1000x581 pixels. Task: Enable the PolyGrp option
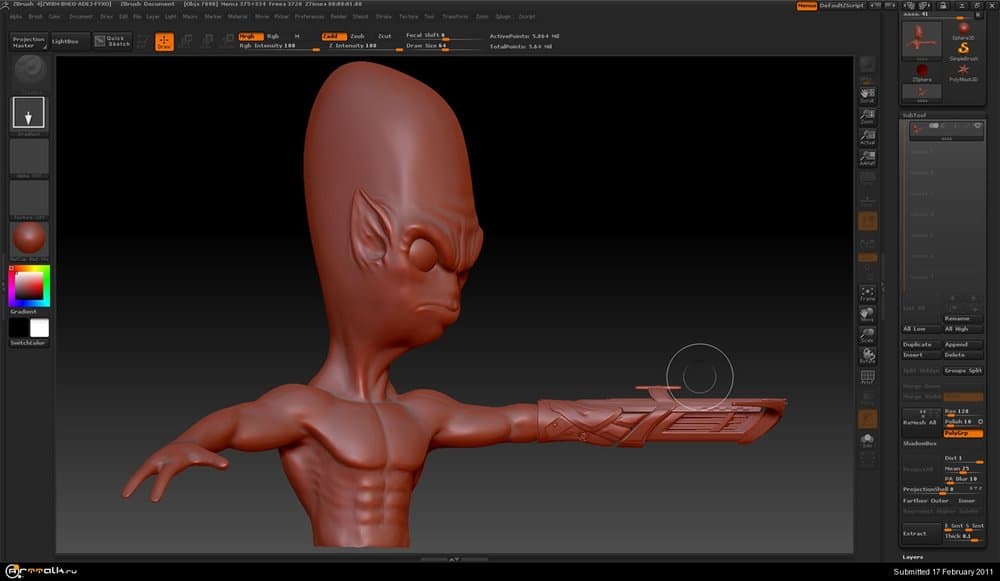(962, 433)
